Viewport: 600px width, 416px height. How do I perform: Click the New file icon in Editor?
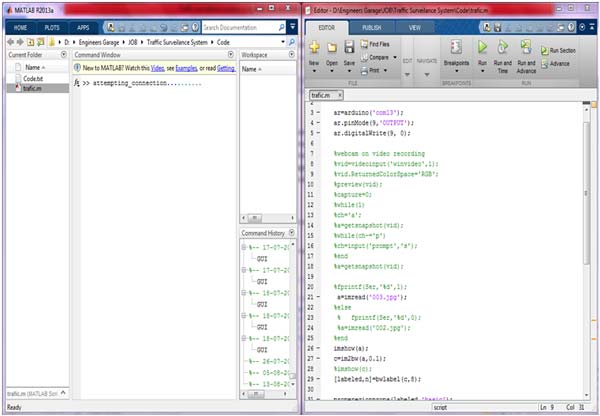point(314,47)
